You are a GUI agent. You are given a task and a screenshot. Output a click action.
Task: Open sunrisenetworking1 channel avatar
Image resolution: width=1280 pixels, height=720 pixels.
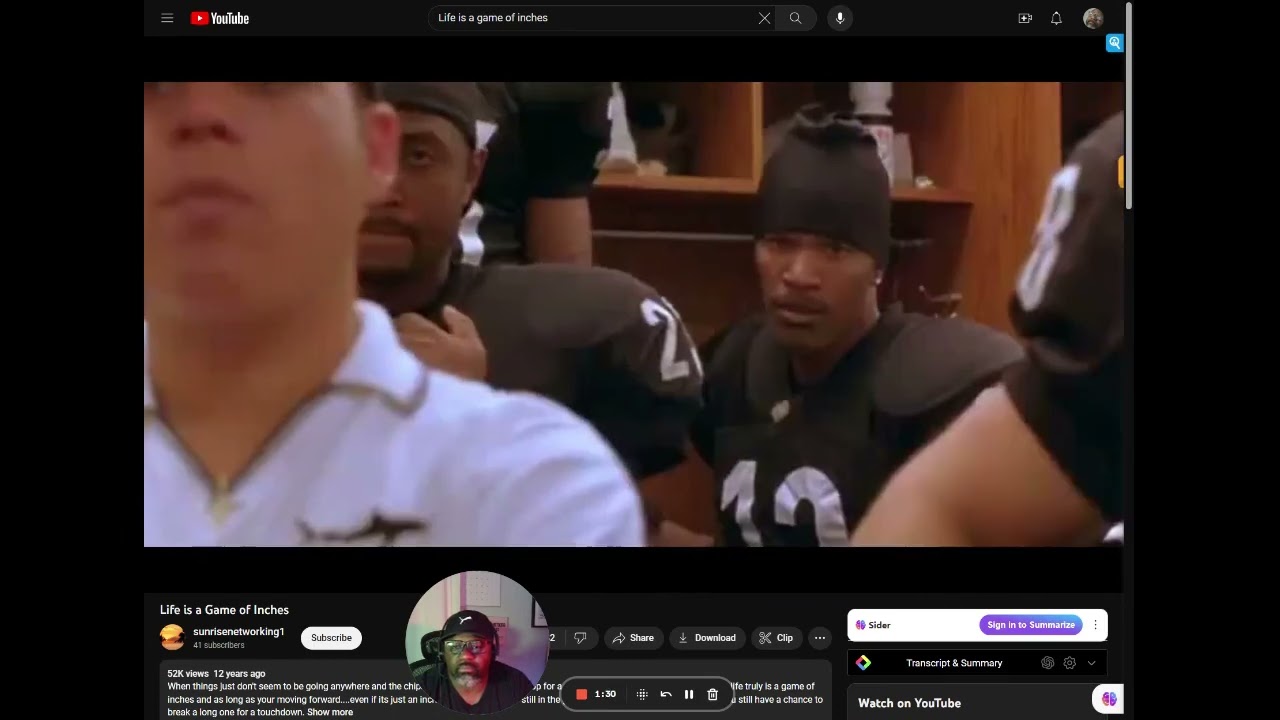[x=172, y=637]
